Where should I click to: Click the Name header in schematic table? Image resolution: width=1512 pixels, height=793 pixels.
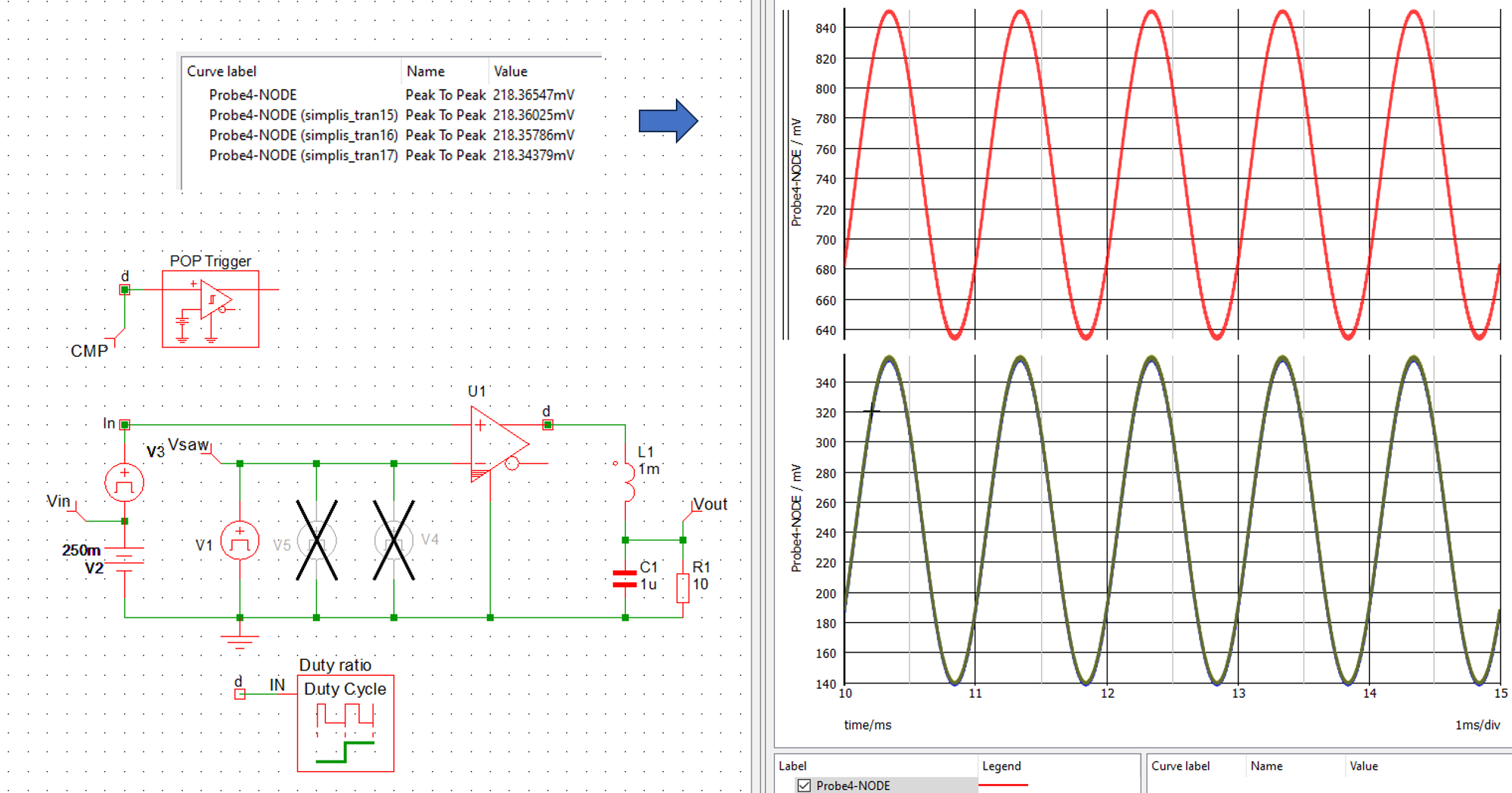click(x=426, y=71)
